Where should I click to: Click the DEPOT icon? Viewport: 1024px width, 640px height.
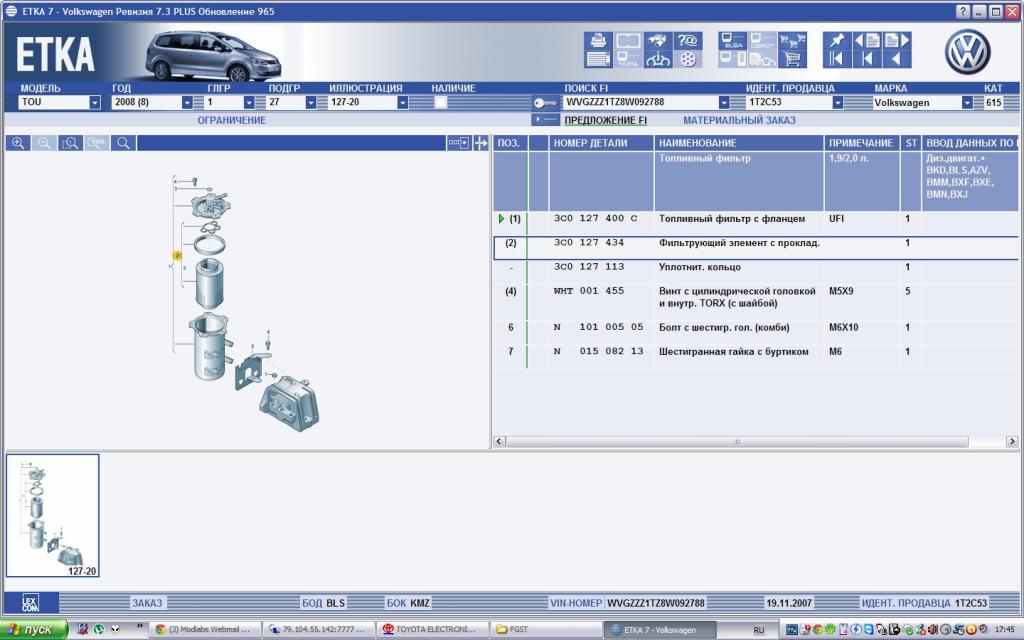[762, 40]
